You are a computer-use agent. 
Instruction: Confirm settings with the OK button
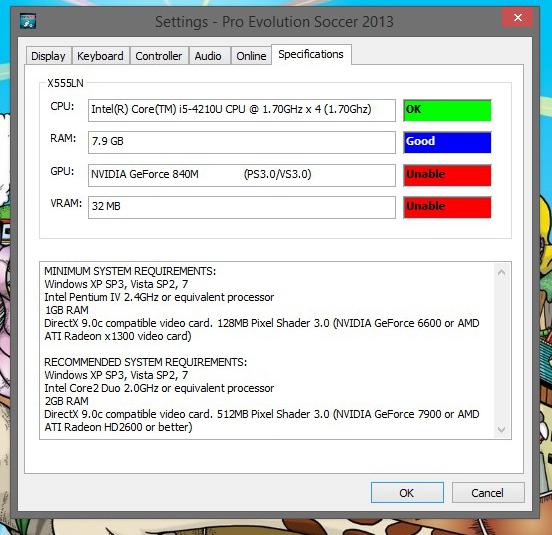(x=407, y=492)
